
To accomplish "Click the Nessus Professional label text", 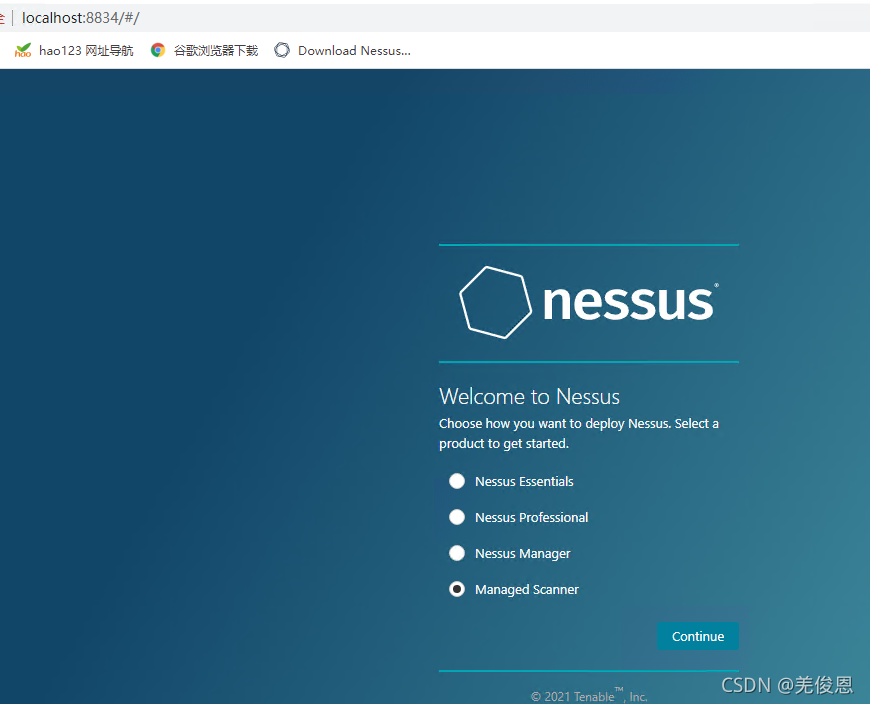I will click(x=532, y=518).
